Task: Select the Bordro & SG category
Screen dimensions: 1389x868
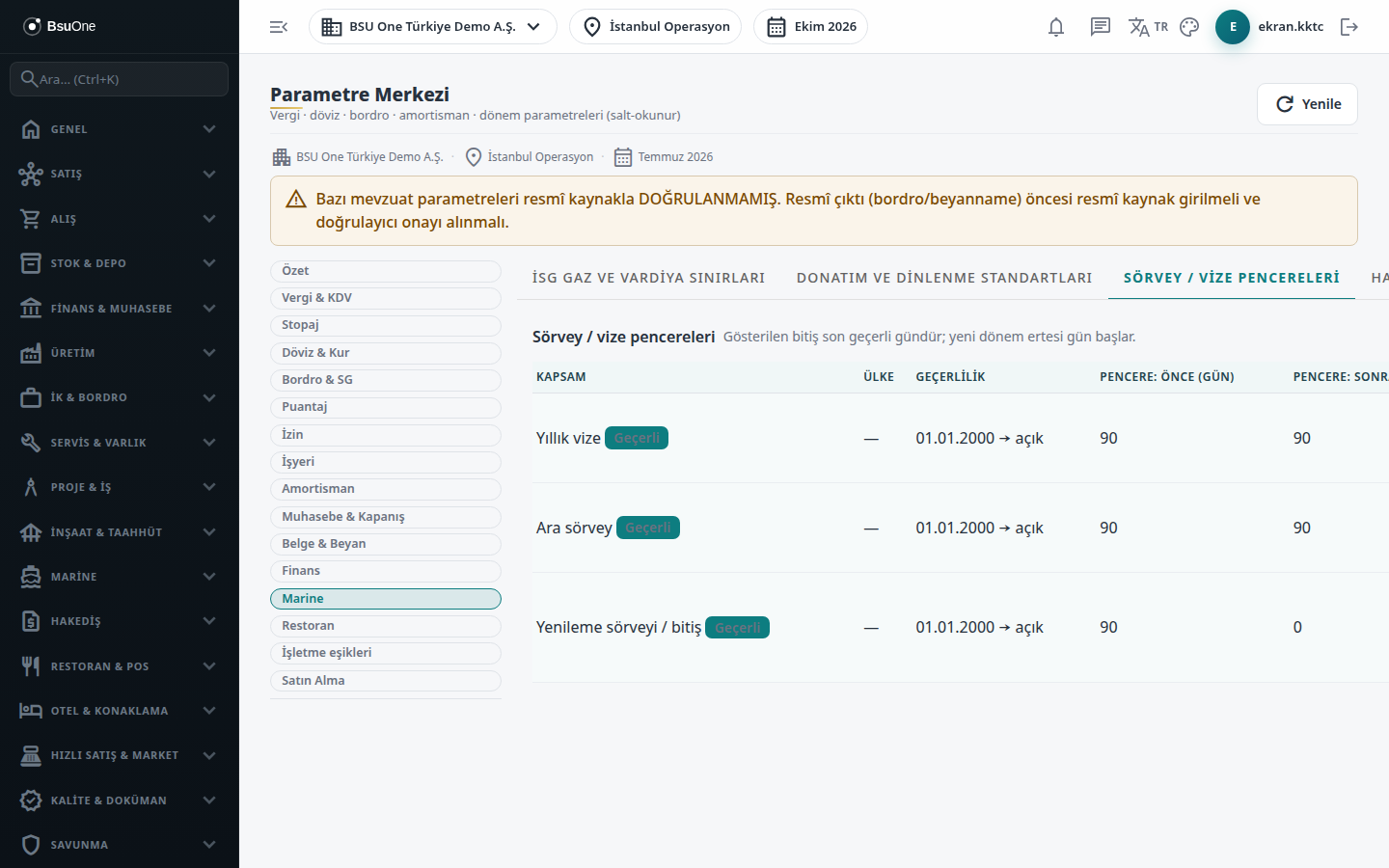Action: 386,380
